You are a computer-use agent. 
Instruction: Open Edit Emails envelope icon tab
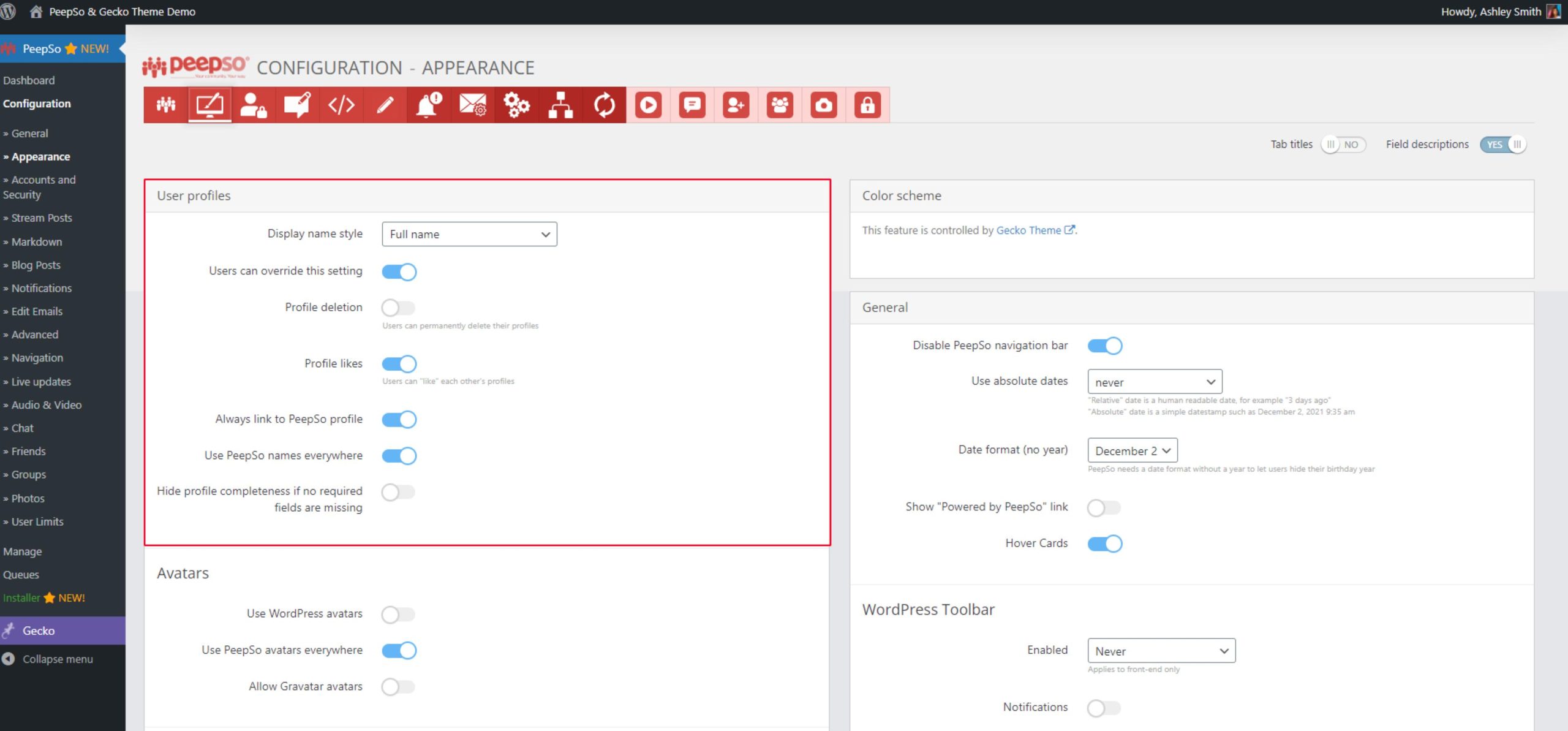[473, 105]
